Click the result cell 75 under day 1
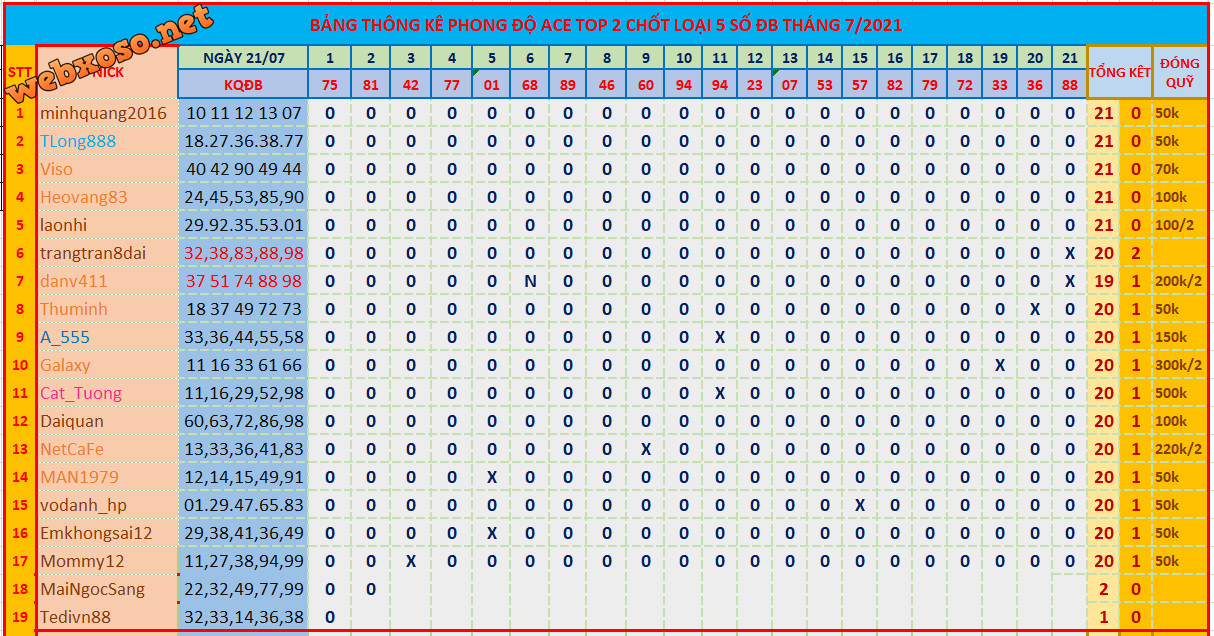Viewport: 1214px width, 636px height. [x=330, y=84]
